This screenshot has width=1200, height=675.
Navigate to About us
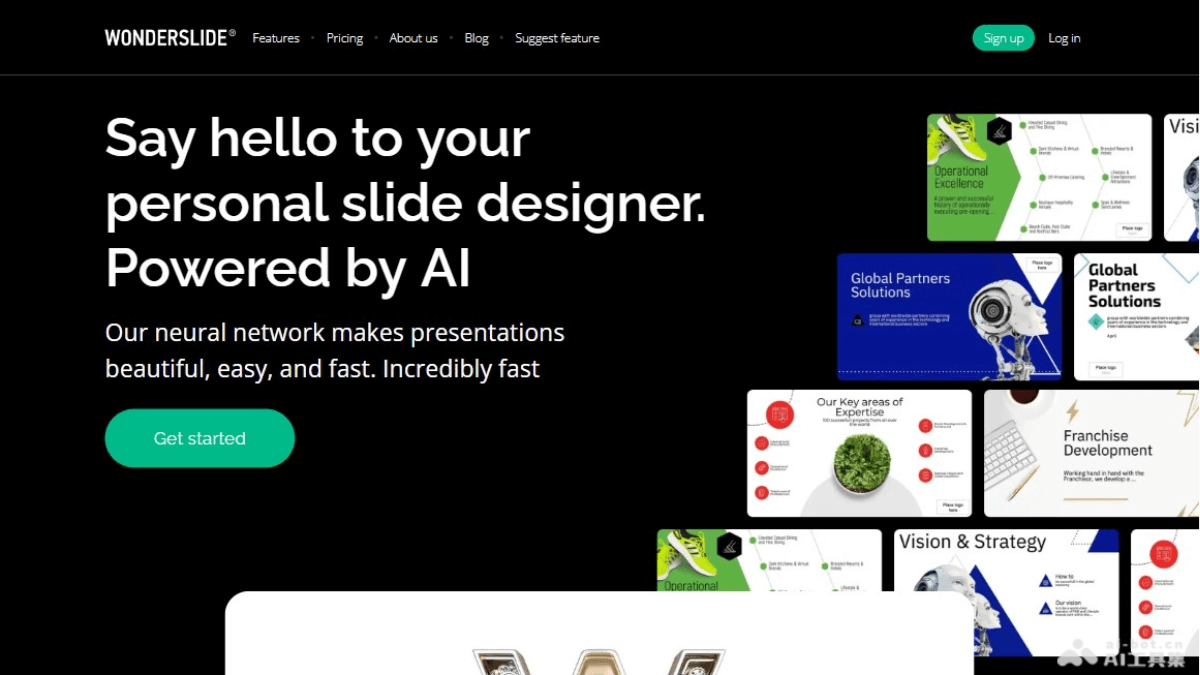click(413, 38)
